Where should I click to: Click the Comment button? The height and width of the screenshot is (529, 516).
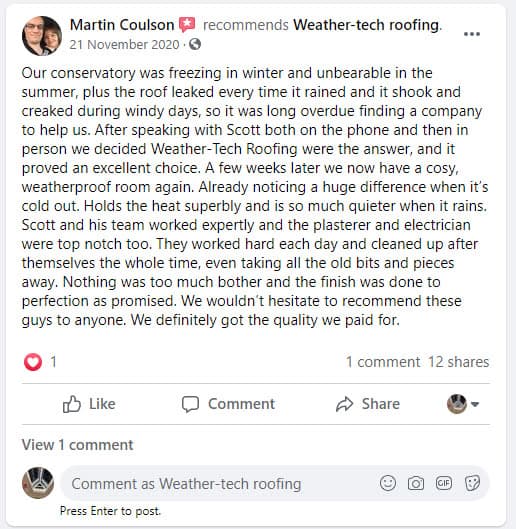(228, 404)
